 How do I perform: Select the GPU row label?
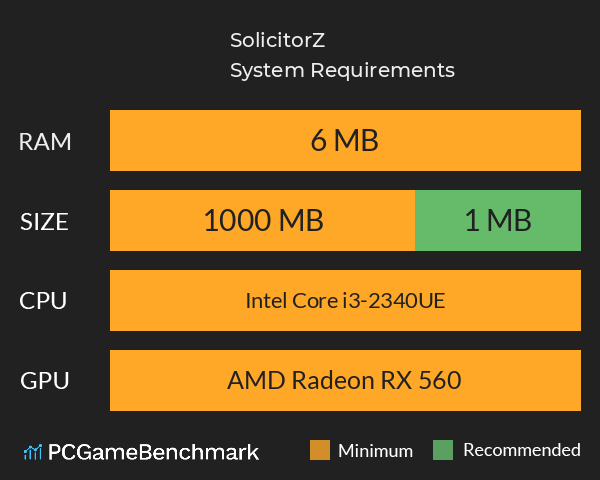click(x=45, y=380)
